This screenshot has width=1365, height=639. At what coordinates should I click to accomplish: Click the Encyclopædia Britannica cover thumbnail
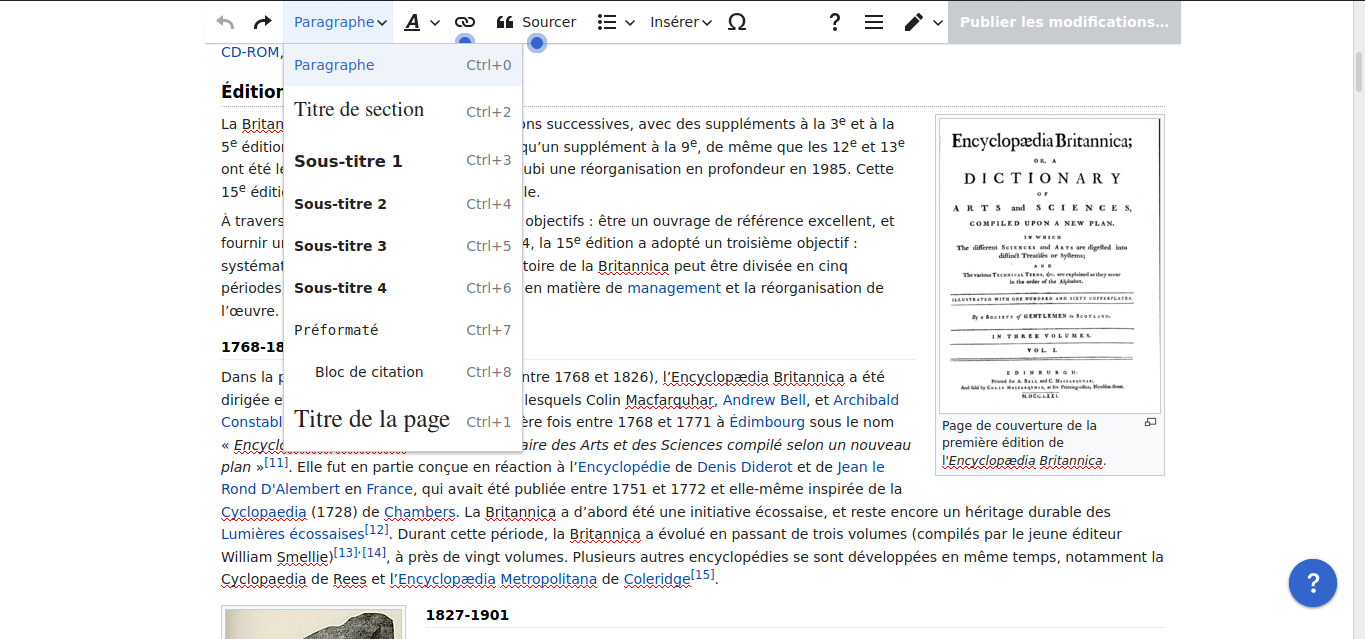point(1050,265)
